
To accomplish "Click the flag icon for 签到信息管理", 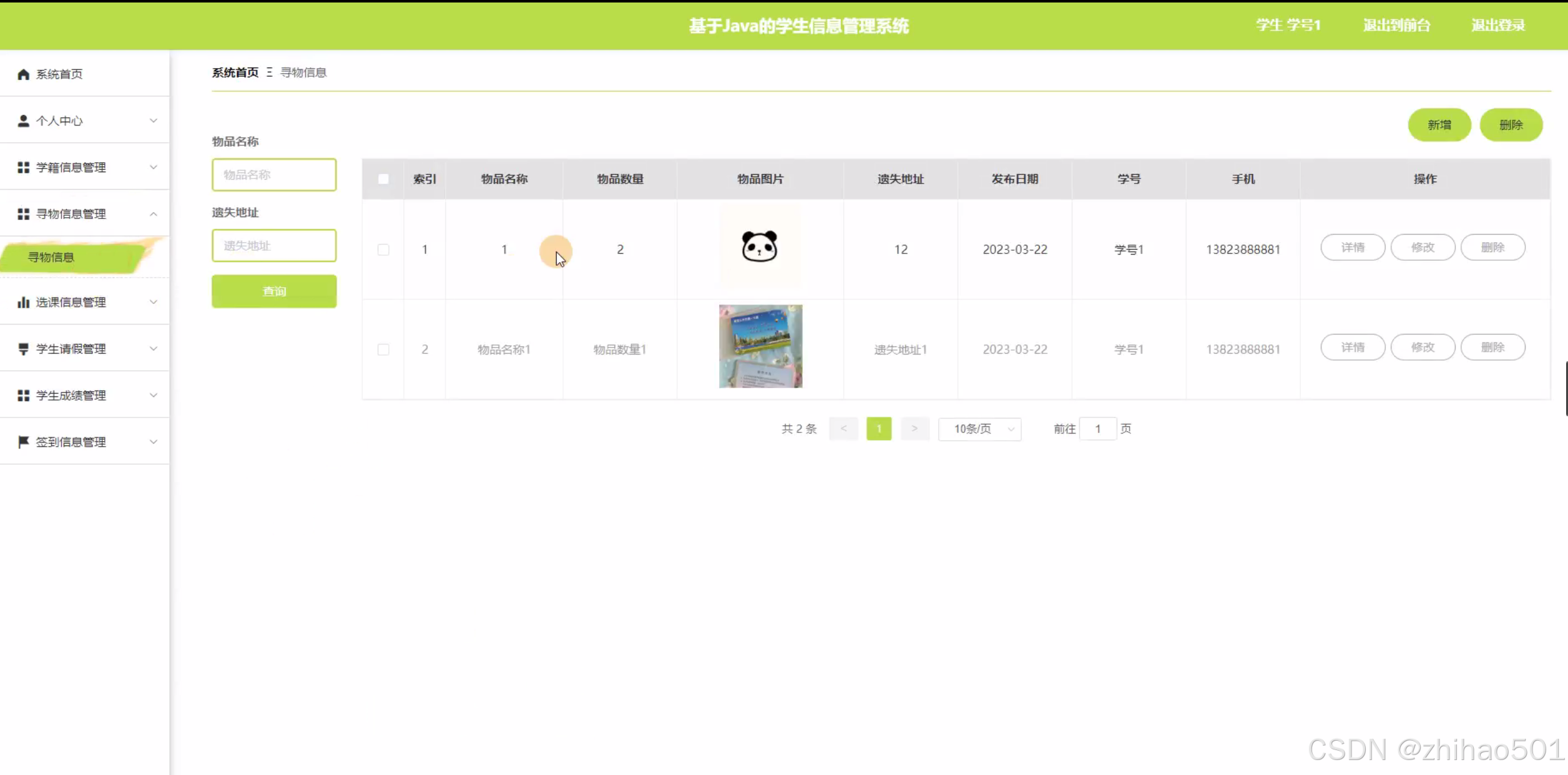I will pos(24,442).
